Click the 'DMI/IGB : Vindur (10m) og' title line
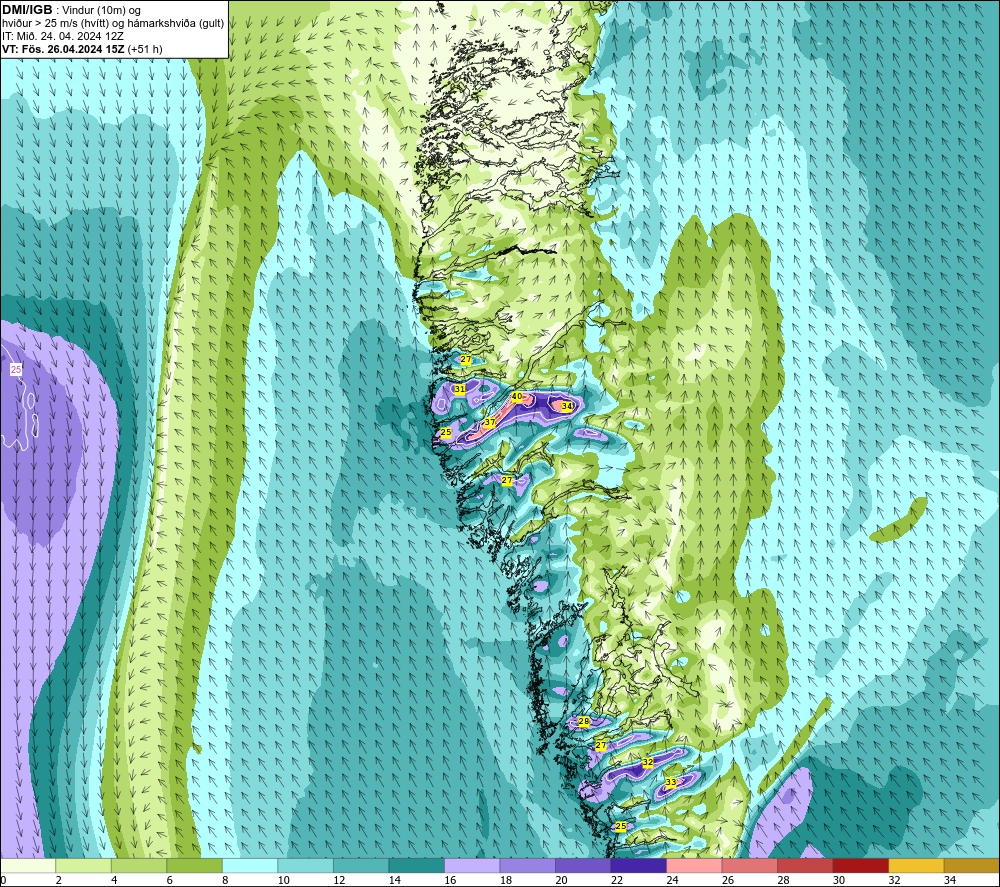Viewport: 1000px width, 887px height. click(x=71, y=10)
